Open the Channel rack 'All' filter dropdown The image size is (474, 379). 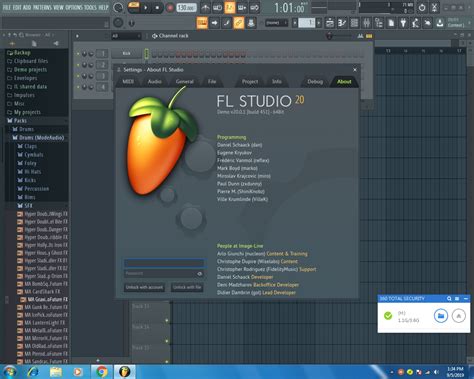[x=126, y=36]
